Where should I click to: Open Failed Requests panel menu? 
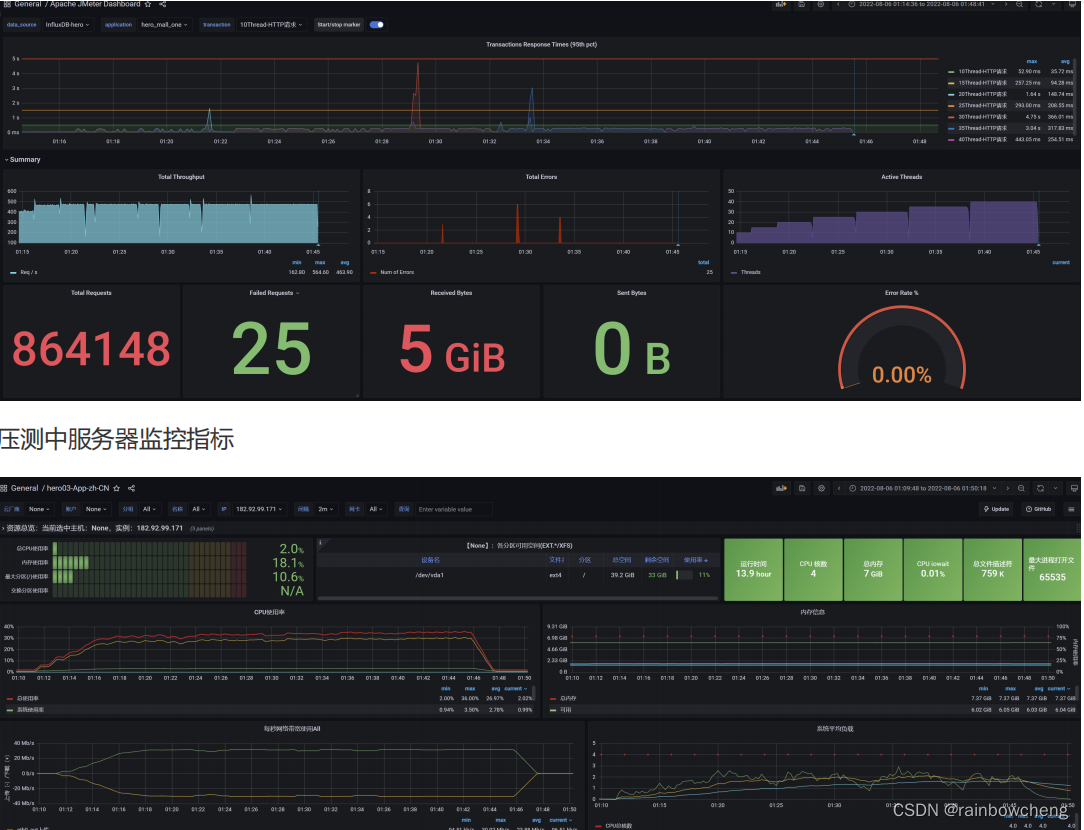(274, 293)
